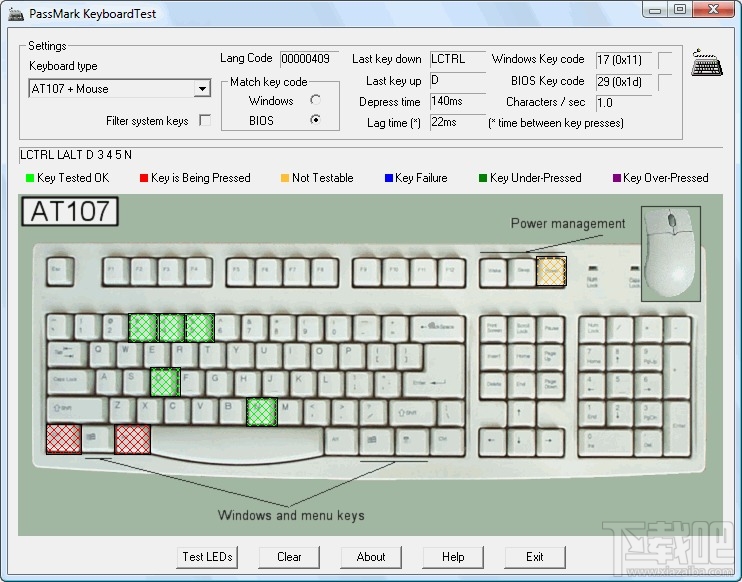The height and width of the screenshot is (582, 742).
Task: Click the PassMark app icon in the title bar
Action: (16, 13)
